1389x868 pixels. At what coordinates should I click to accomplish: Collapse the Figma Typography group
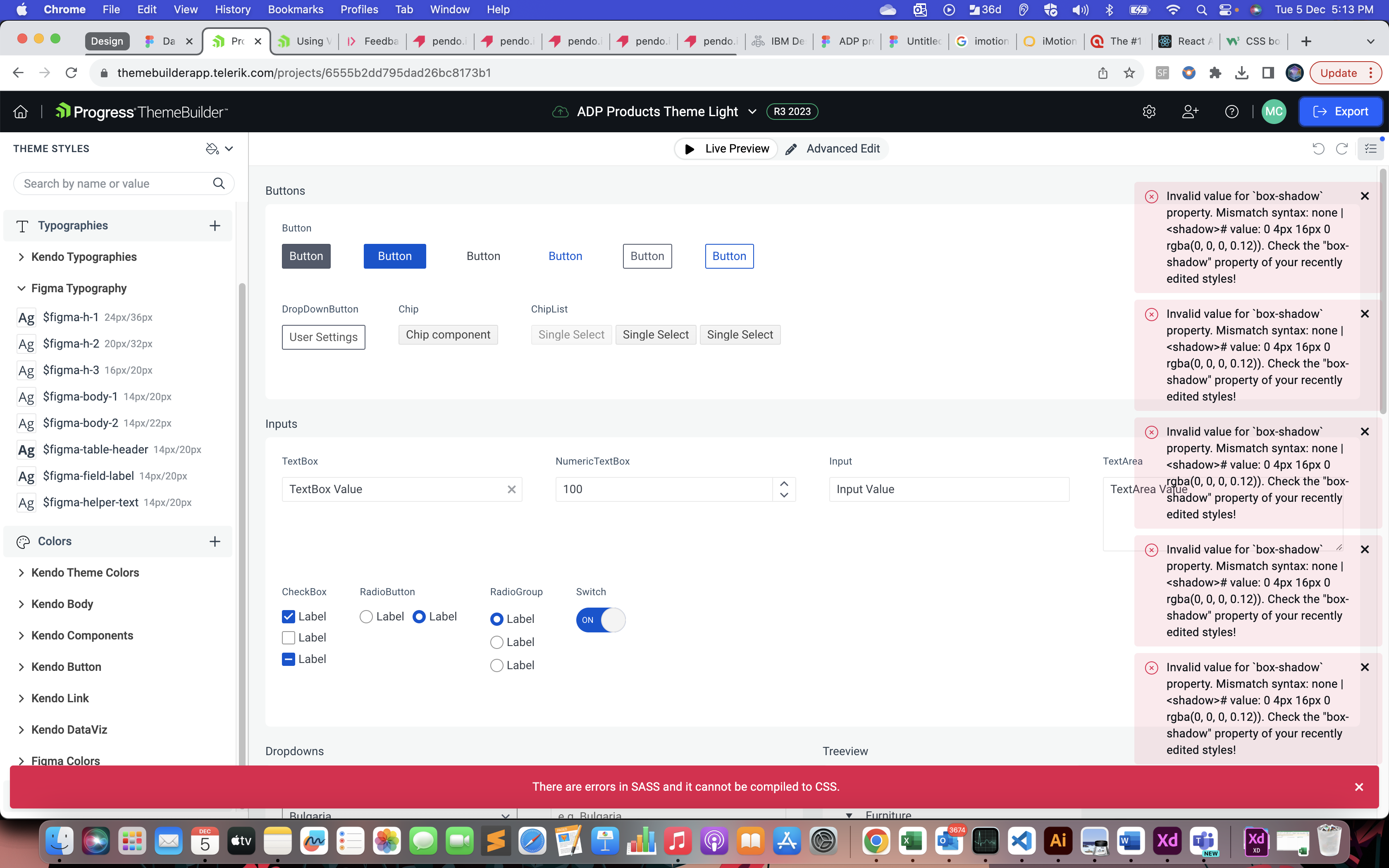(21, 288)
